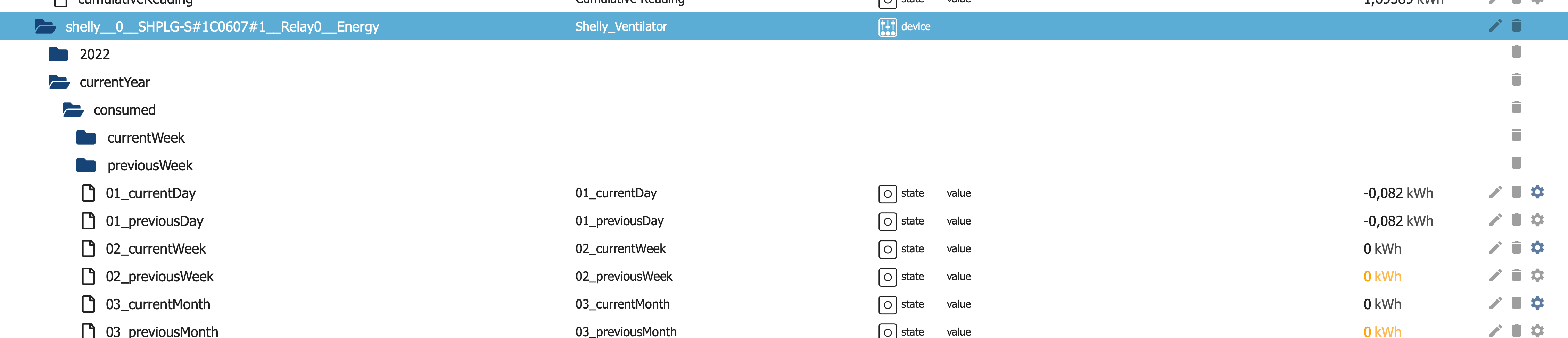The width and height of the screenshot is (1568, 338).
Task: Open gear settings for 02_previousWeek
Action: pos(1537,276)
